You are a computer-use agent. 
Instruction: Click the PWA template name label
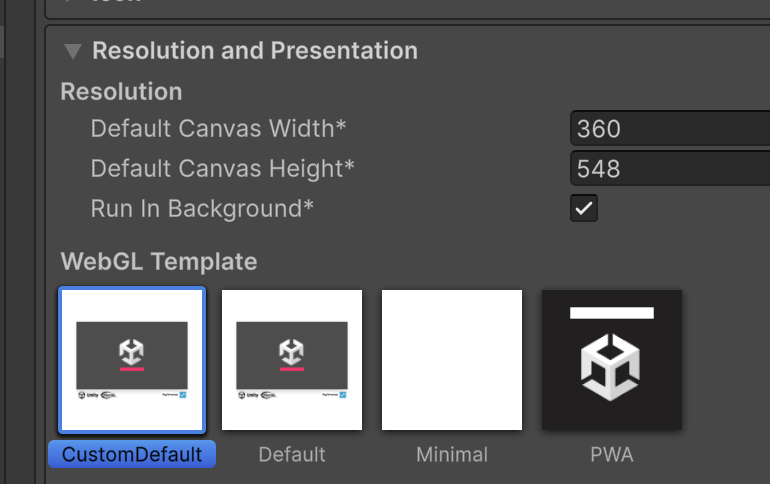click(611, 455)
